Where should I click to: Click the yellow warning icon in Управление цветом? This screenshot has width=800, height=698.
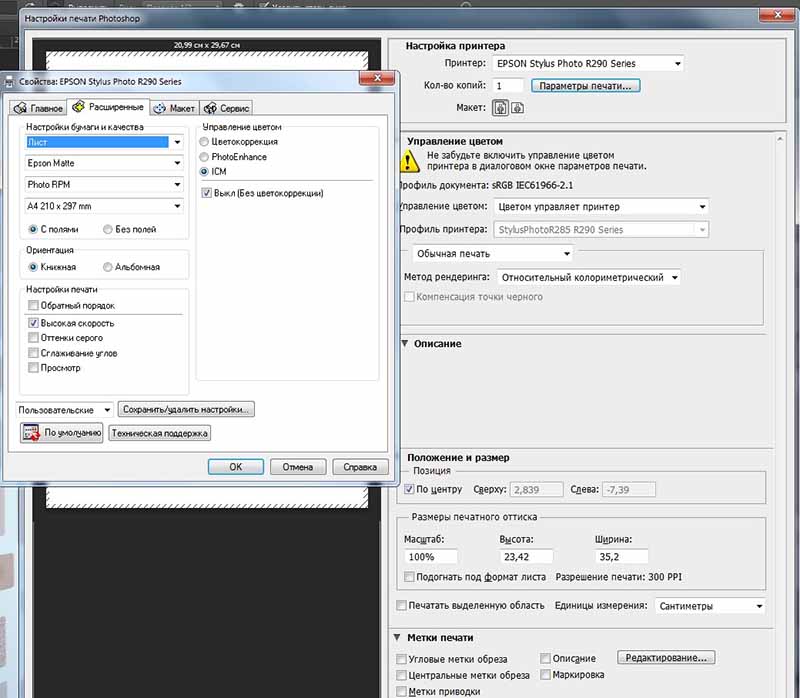coord(409,161)
